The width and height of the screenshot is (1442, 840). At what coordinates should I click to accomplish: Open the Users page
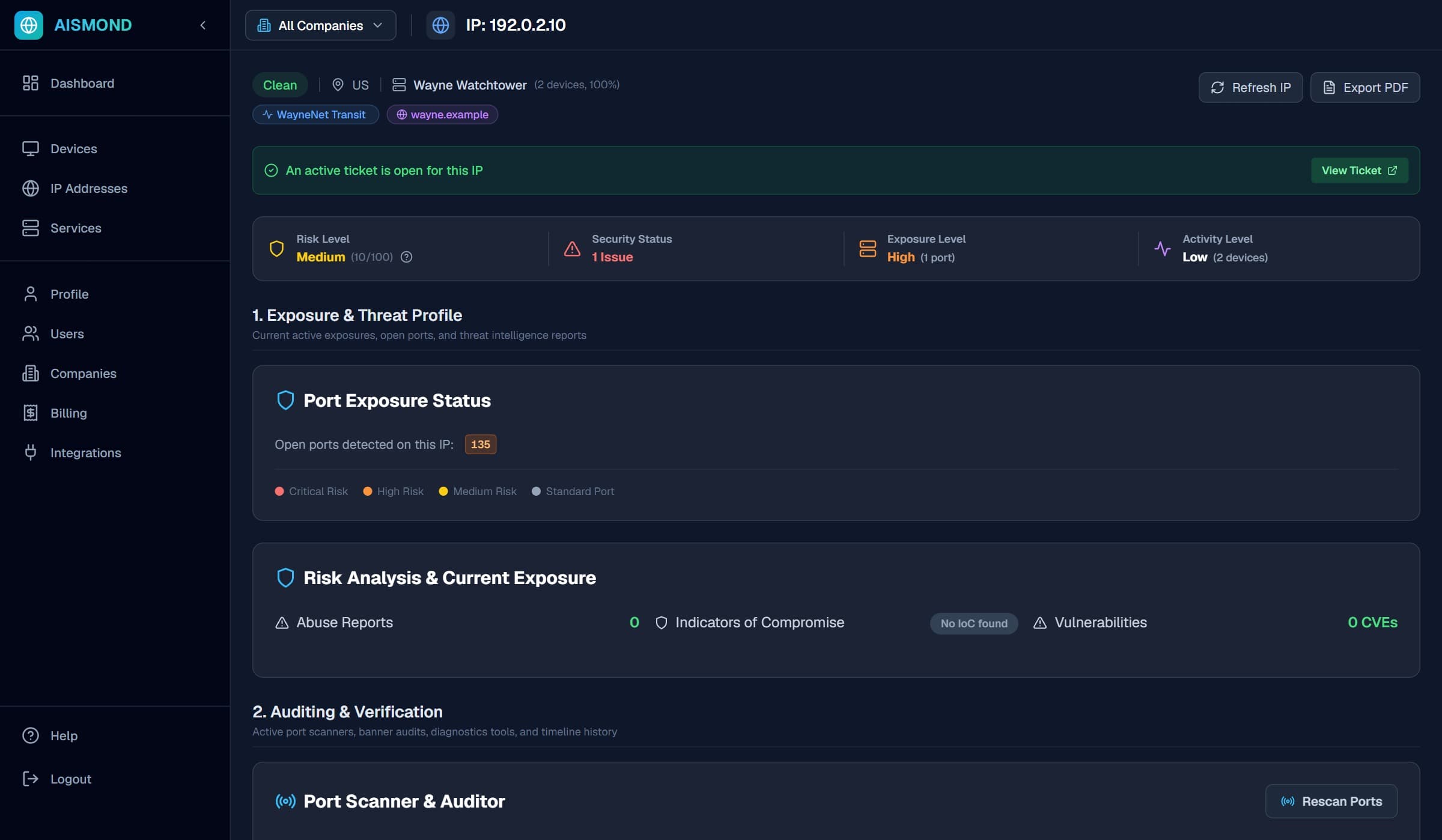tap(115, 333)
